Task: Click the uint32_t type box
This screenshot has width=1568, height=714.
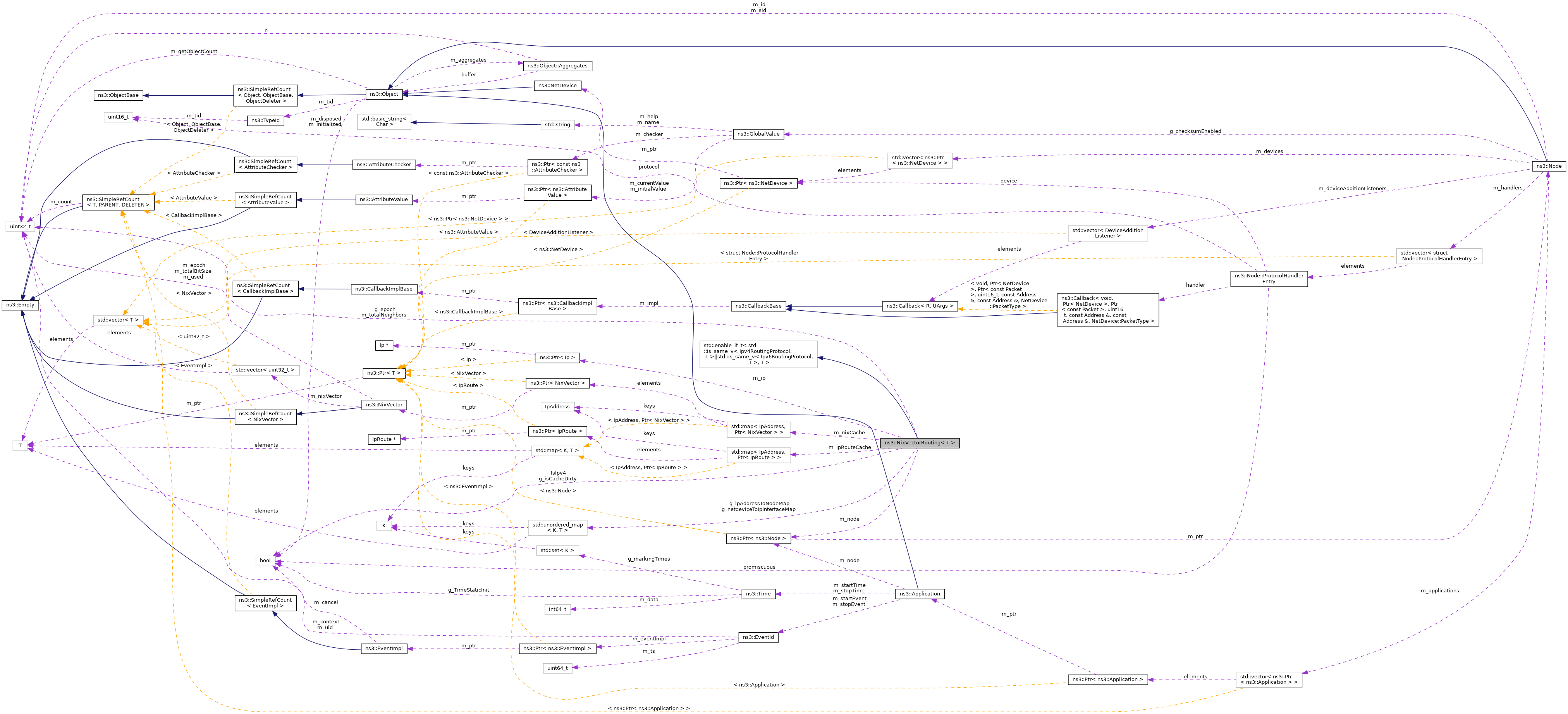Action: [20, 226]
